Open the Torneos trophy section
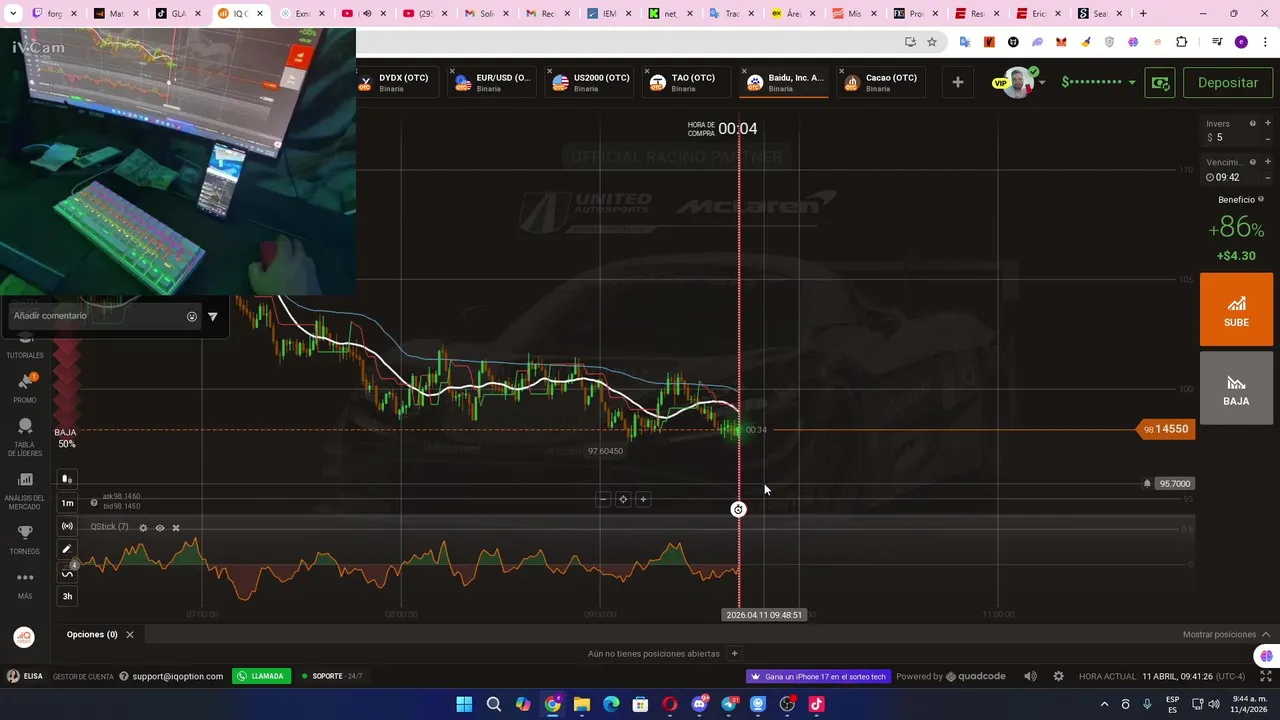Screen dimensions: 1280x720 coord(25,540)
